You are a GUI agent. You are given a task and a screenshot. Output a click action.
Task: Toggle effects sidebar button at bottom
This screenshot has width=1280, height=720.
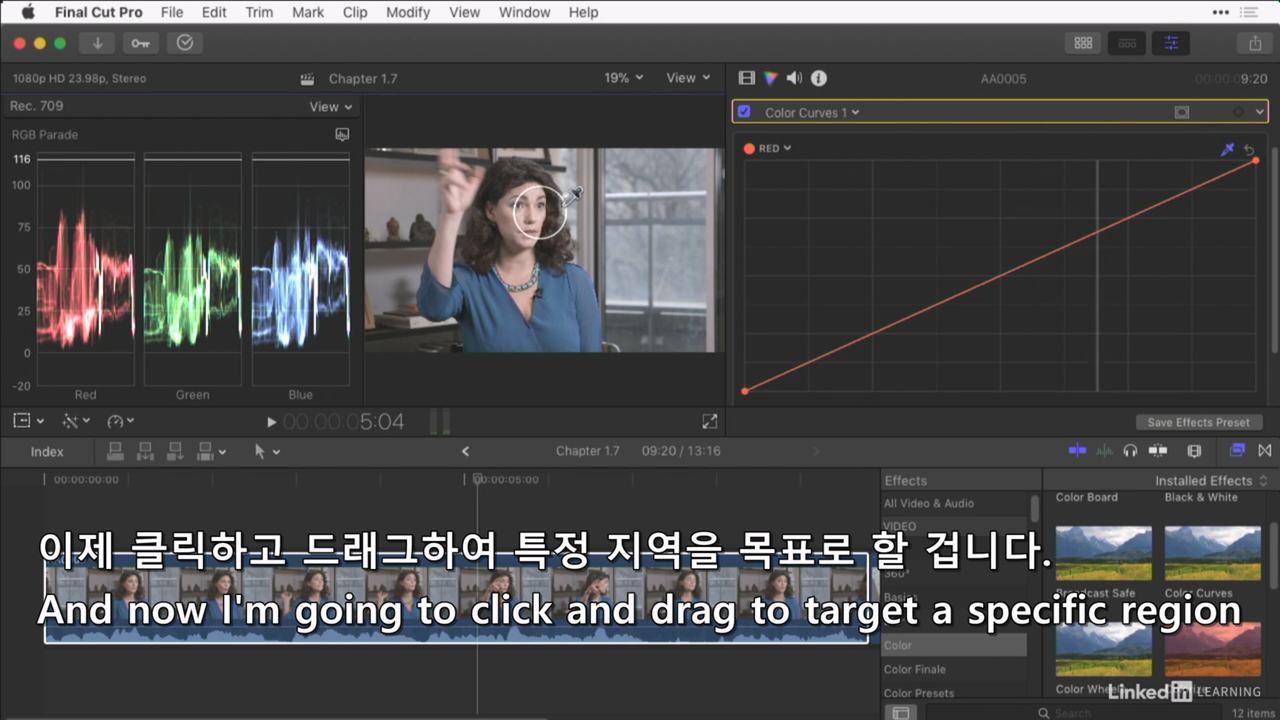(x=901, y=713)
